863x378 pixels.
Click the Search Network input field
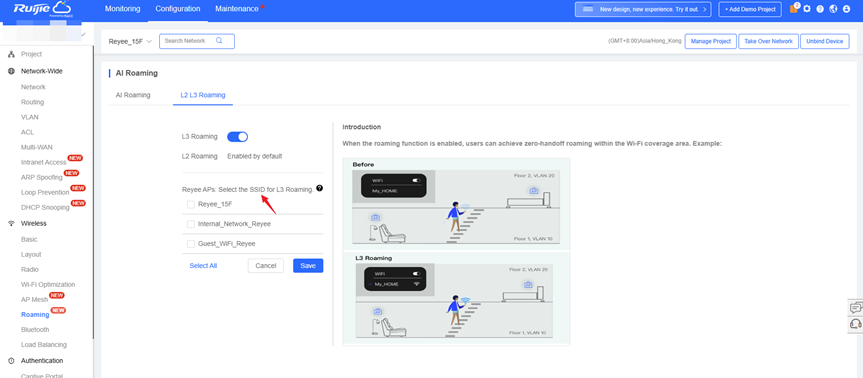(x=197, y=41)
